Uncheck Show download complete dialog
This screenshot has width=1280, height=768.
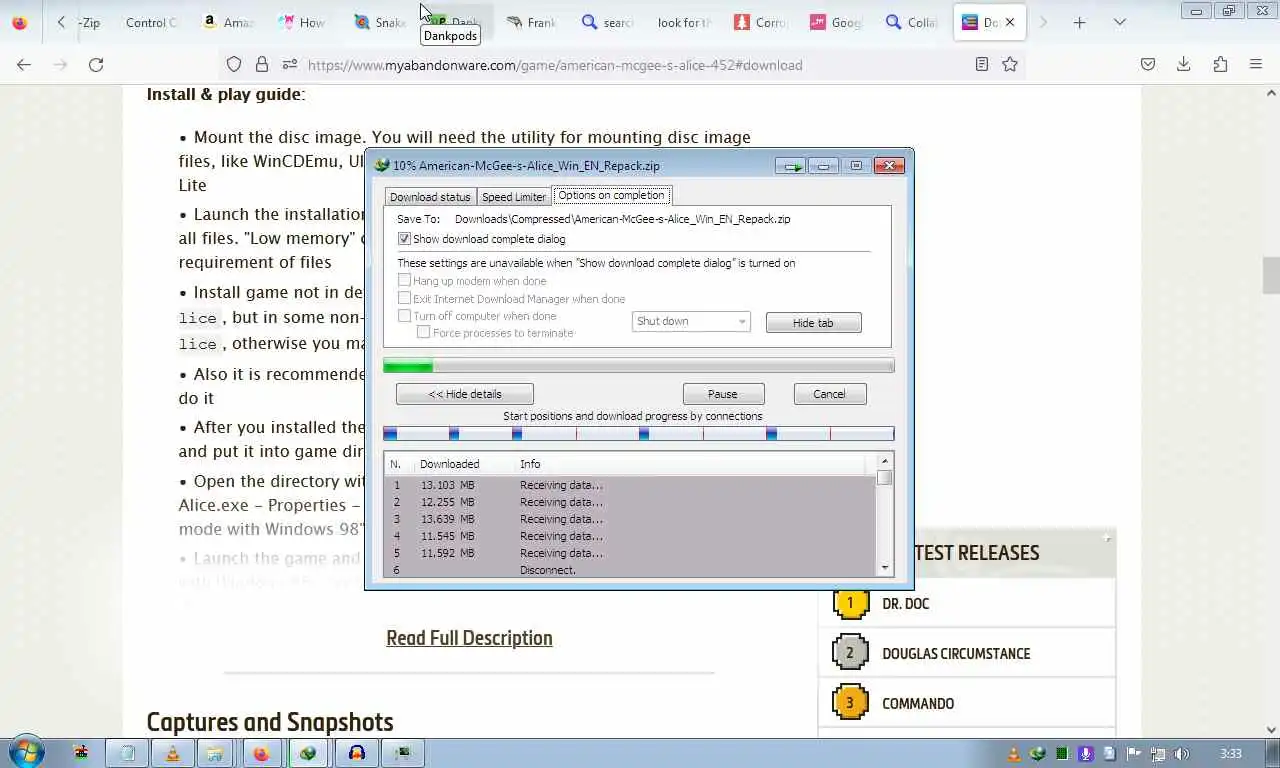click(x=404, y=239)
